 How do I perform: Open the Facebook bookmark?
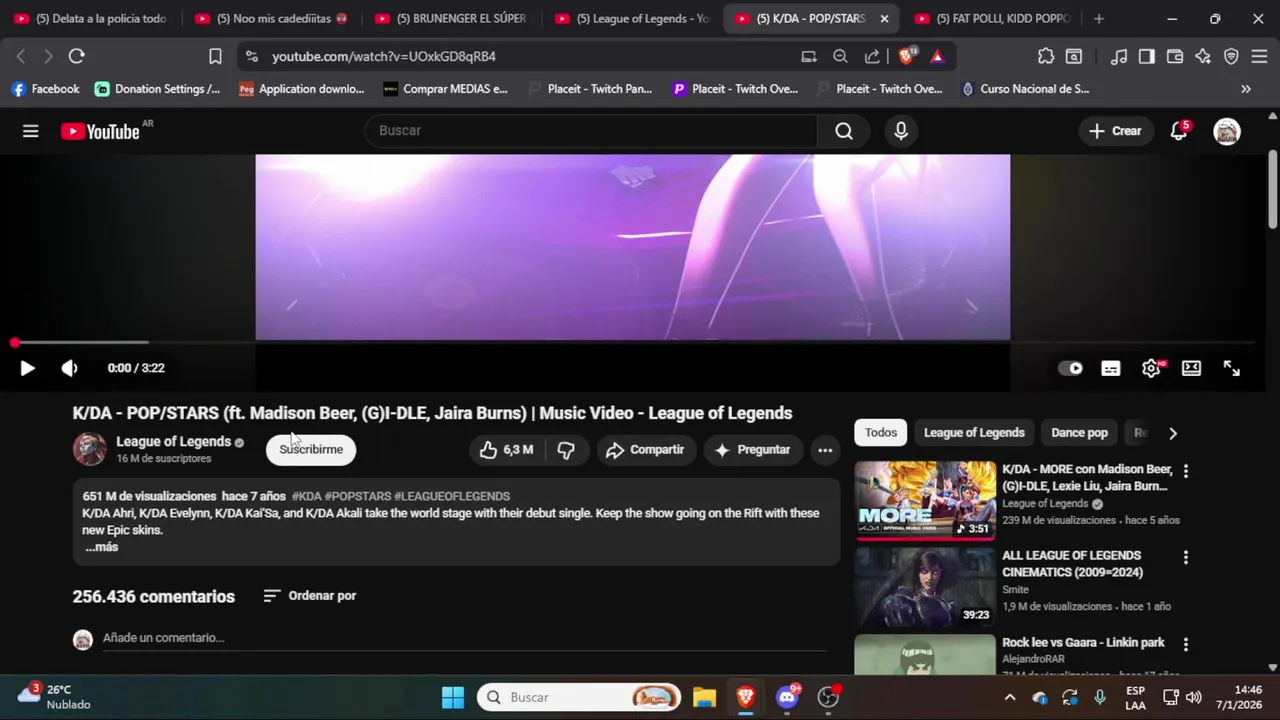(45, 89)
